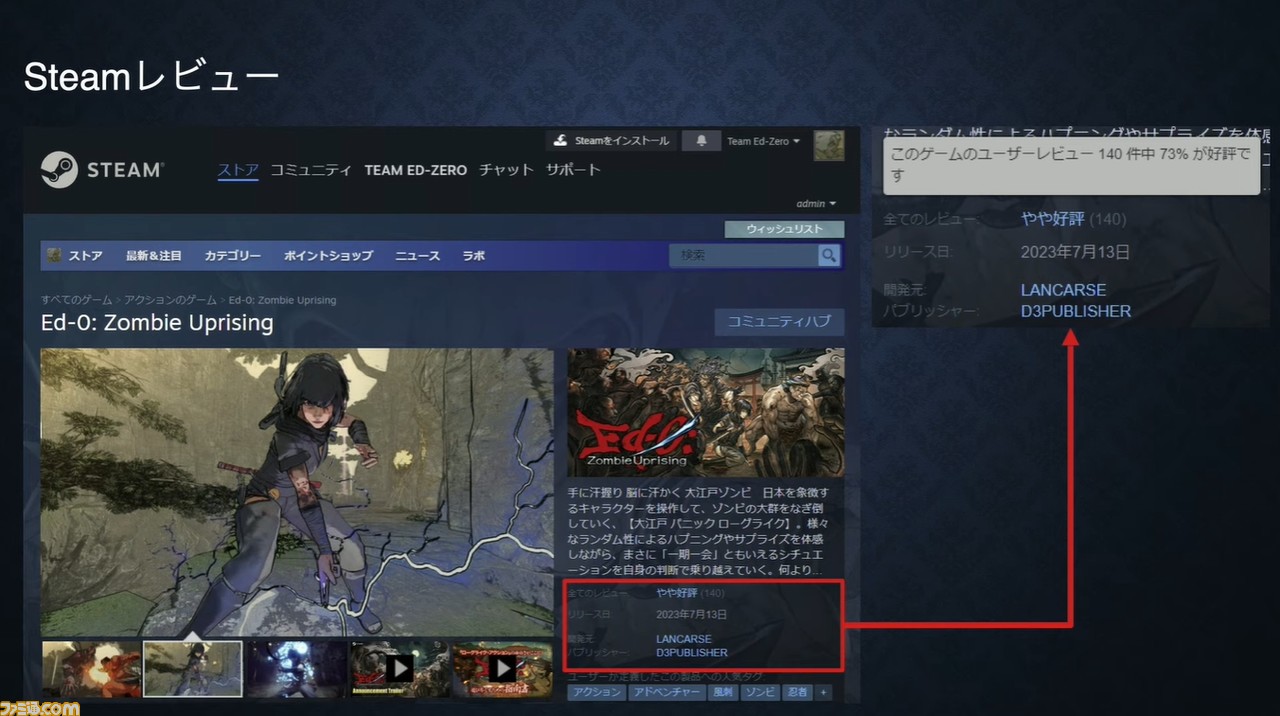This screenshot has height=716, width=1280.
Task: Click the アドベンチャー tag
Action: [x=667, y=692]
